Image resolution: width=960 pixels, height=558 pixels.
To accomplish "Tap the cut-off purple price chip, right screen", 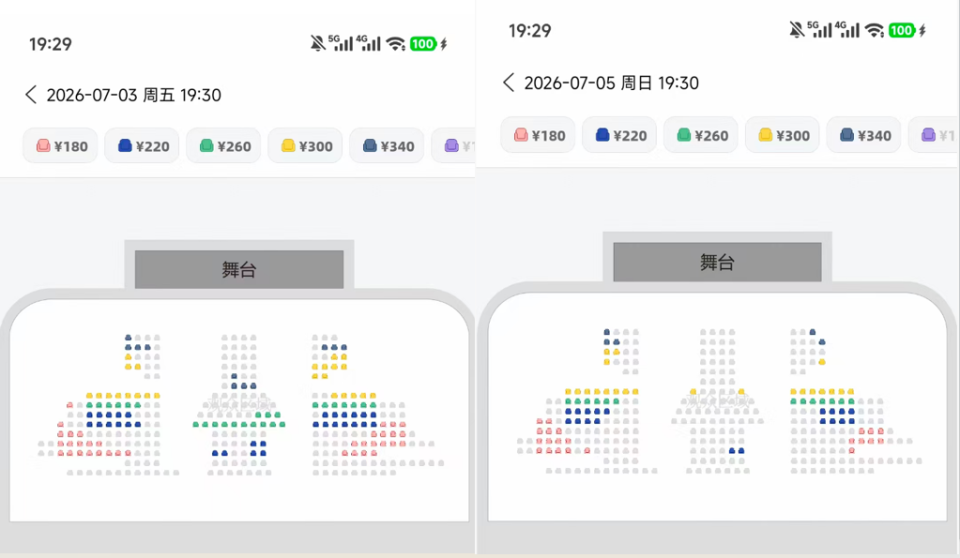I will (x=934, y=135).
